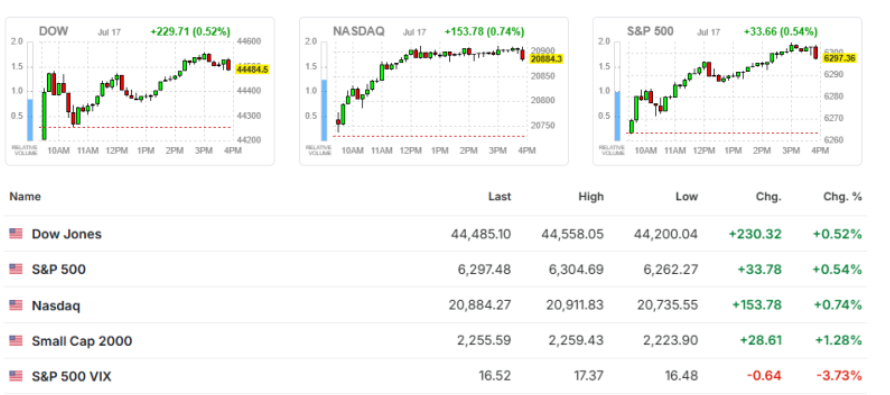Viewport: 890px width, 395px height.
Task: Open the Nasdaq index row link
Action: (x=56, y=306)
